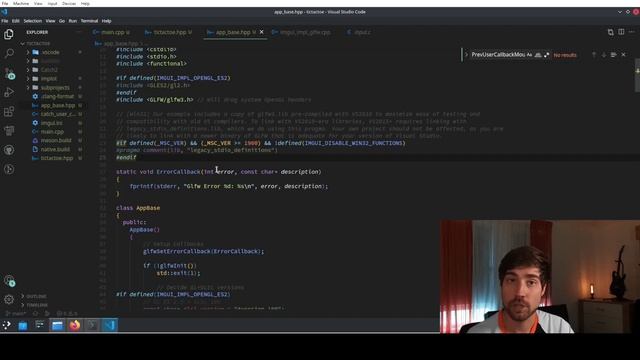Toggle Match Case in find widget
The image size is (640, 360).
(529, 55)
